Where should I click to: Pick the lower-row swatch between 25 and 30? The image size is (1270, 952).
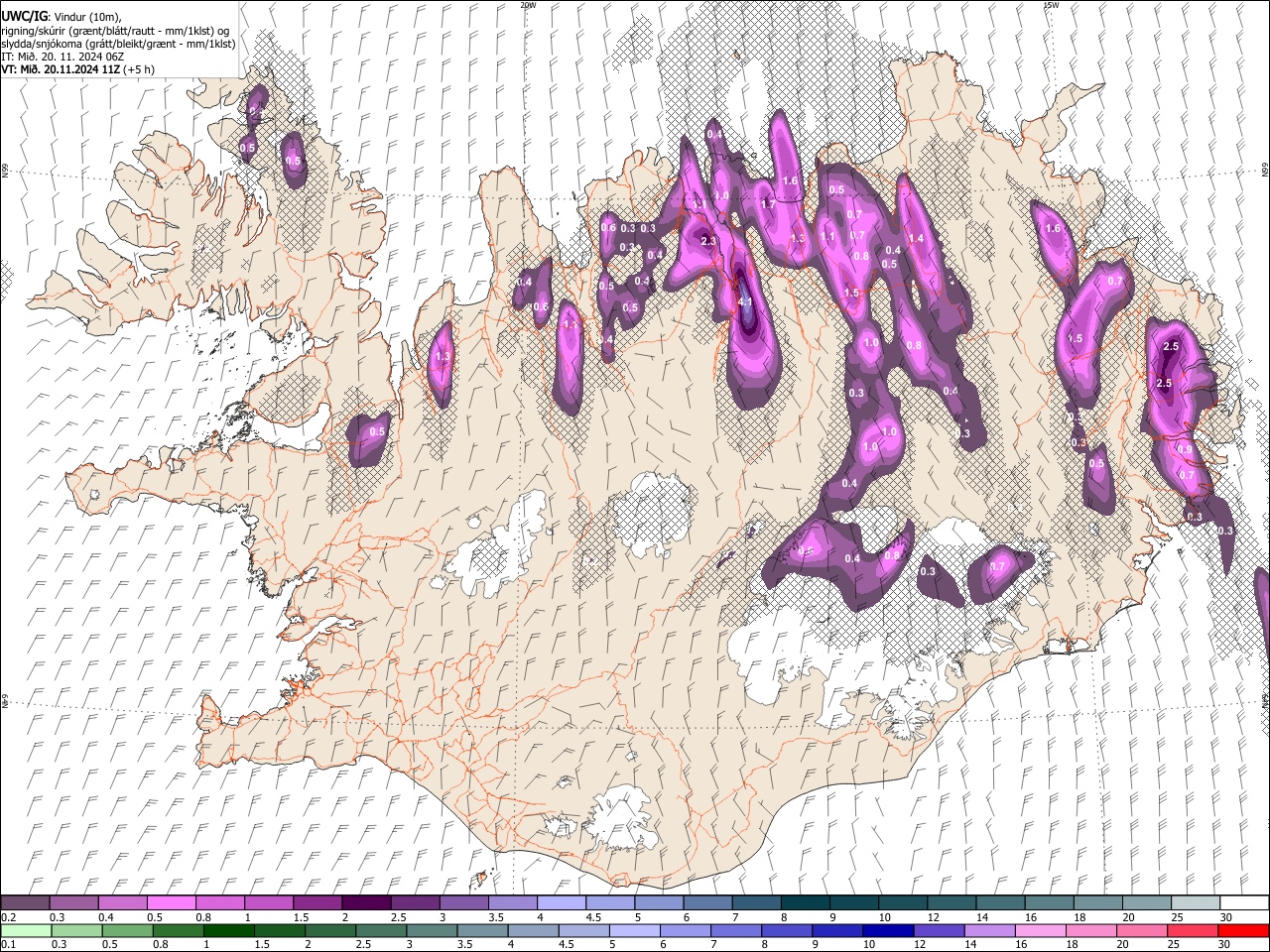coord(1194,930)
